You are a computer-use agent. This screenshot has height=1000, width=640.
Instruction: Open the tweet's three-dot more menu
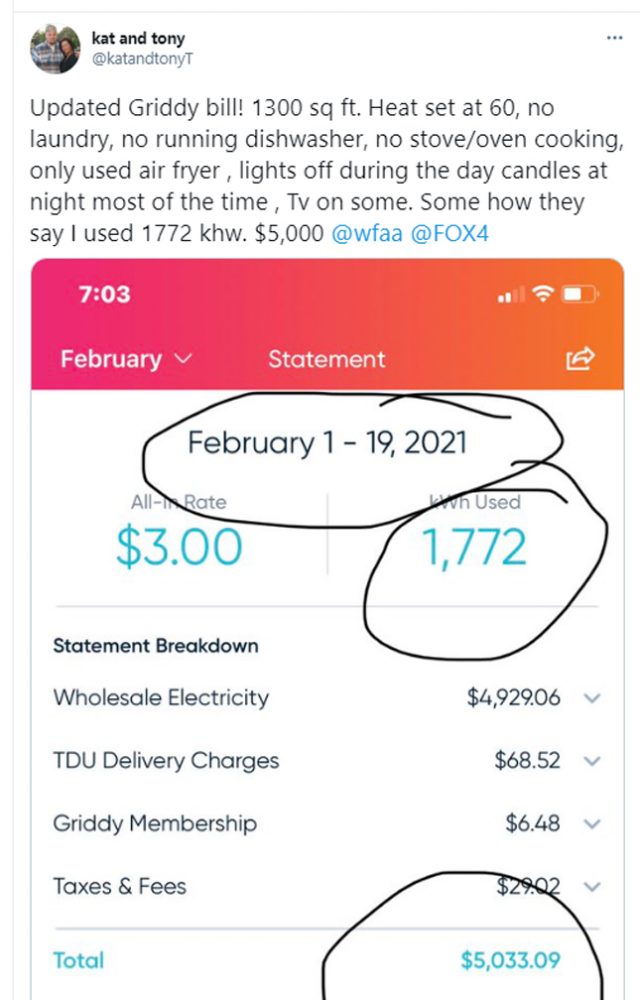(615, 39)
